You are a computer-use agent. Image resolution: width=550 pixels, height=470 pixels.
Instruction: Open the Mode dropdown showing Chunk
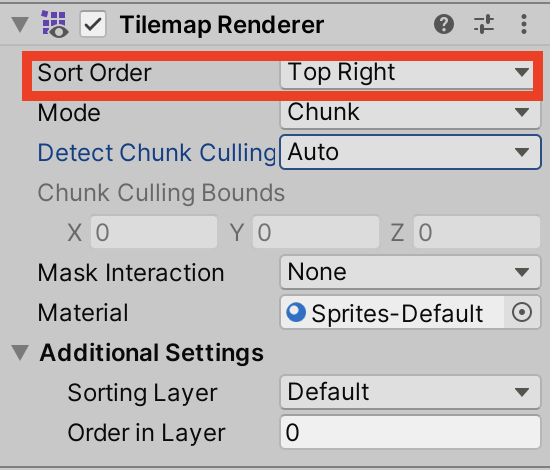[410, 112]
